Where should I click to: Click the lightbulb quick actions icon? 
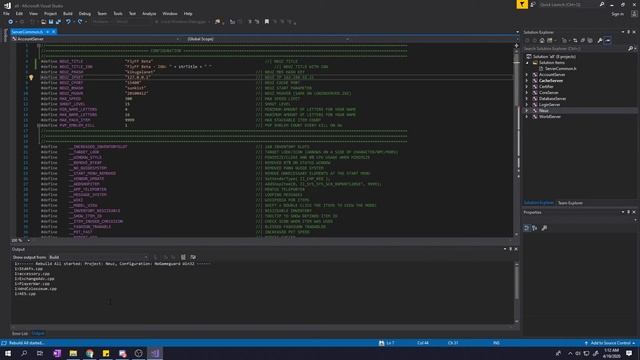31,77
